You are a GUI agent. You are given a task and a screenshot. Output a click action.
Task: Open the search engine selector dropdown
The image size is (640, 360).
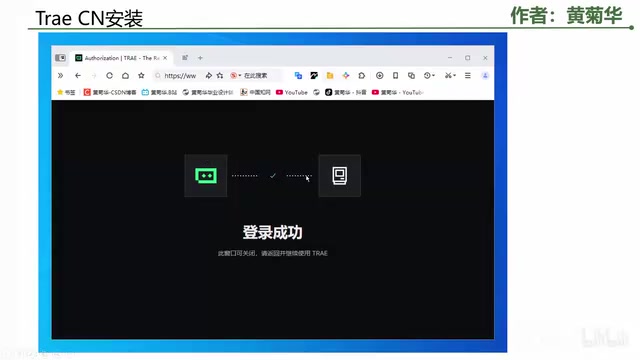point(236,76)
